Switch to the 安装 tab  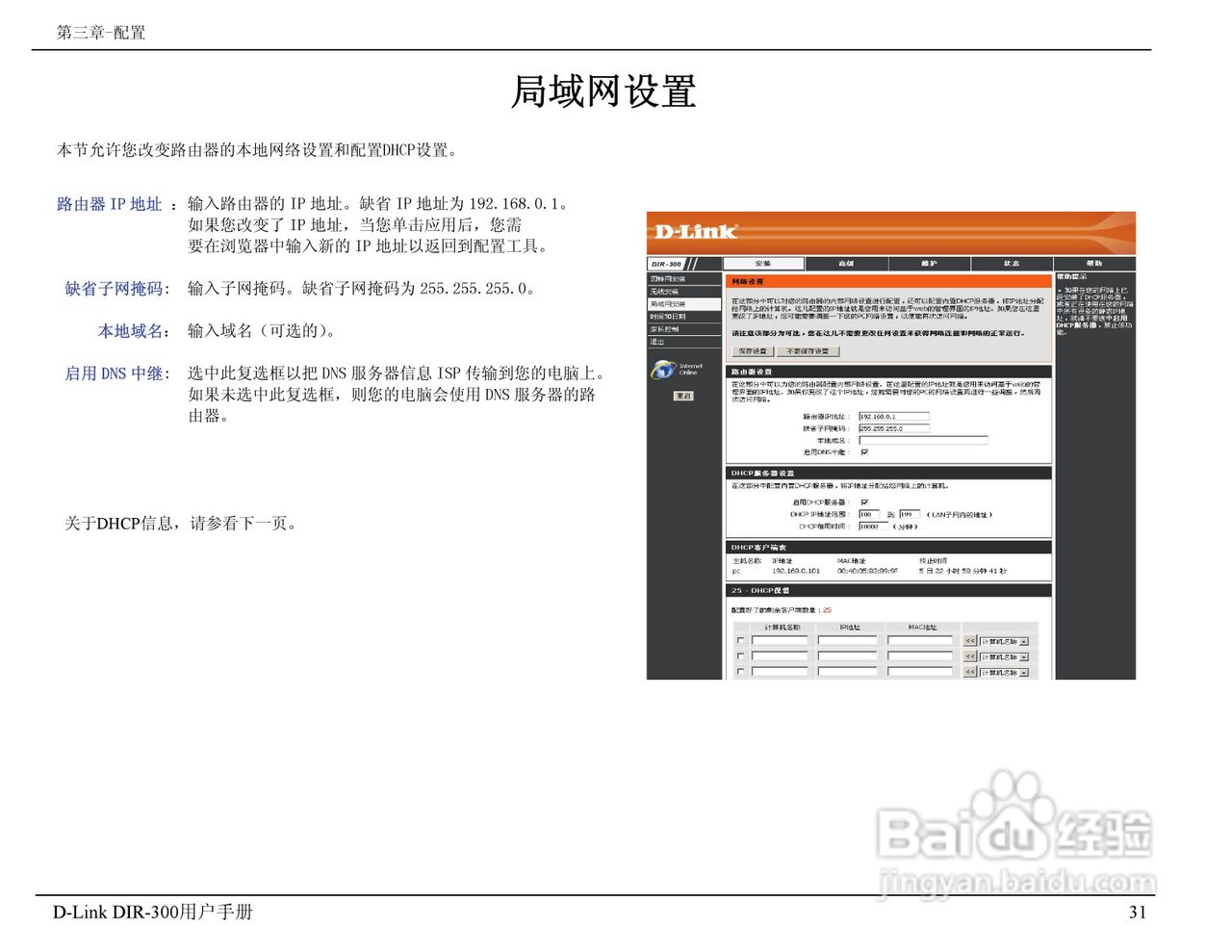763,264
